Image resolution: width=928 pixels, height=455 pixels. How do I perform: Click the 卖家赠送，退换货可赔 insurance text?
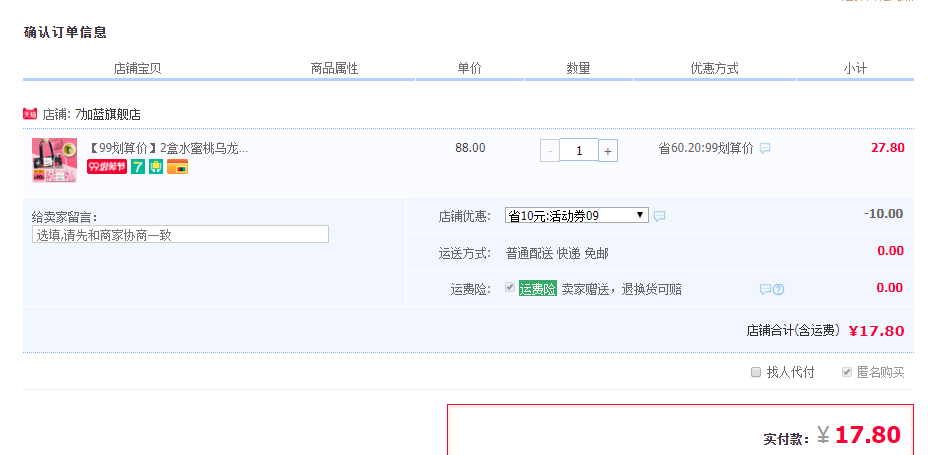point(621,289)
